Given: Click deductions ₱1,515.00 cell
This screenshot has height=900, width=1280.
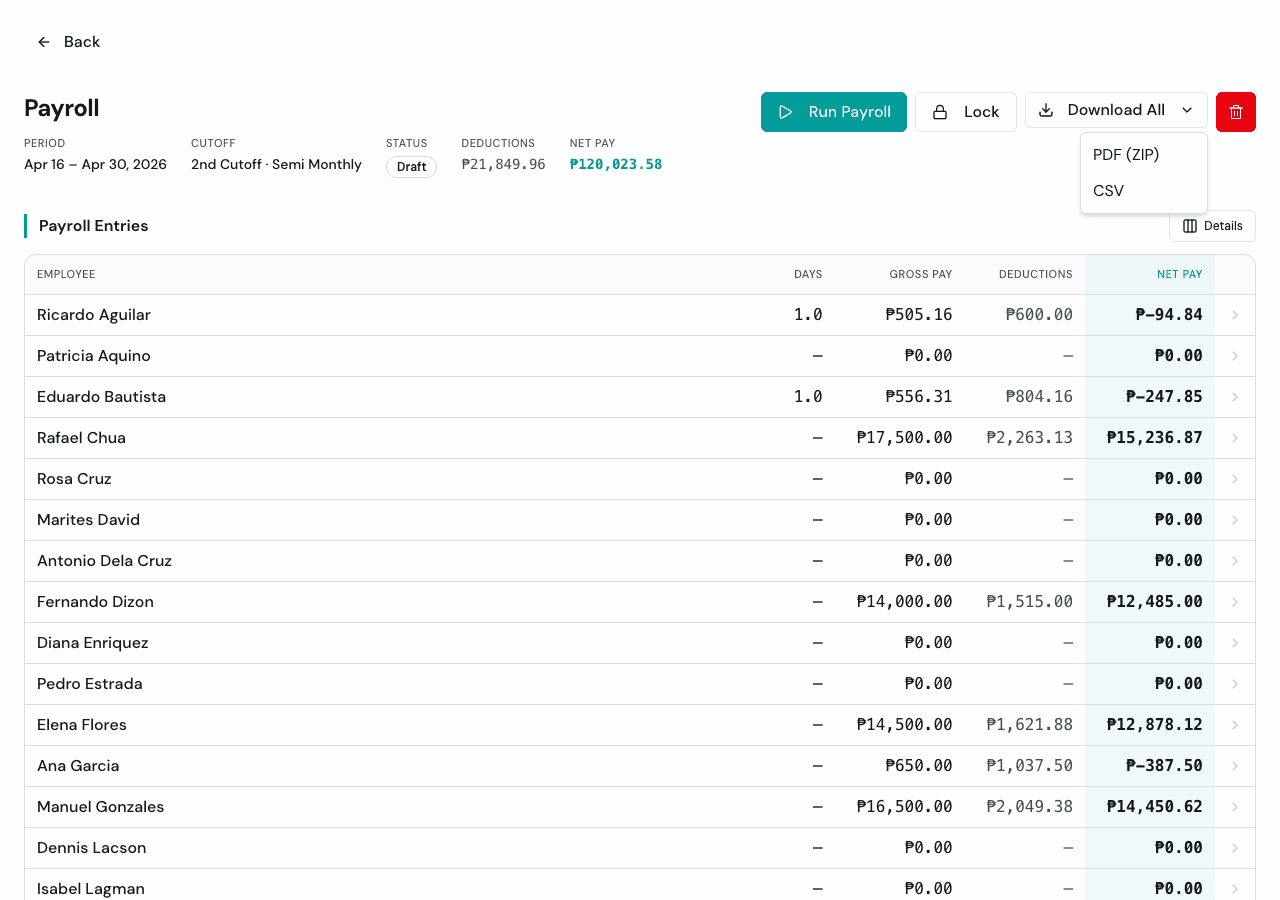Looking at the screenshot, I should coord(1029,602).
